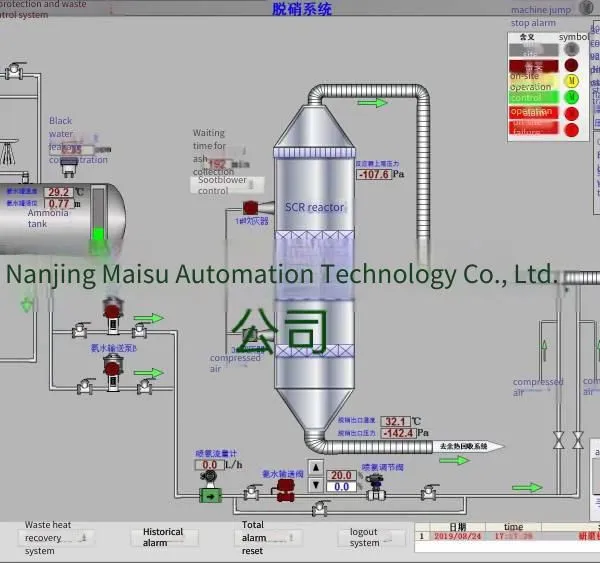600x563 pixels.
Task: Click the 20.0 regulating valve setpoint field
Action: point(341,475)
